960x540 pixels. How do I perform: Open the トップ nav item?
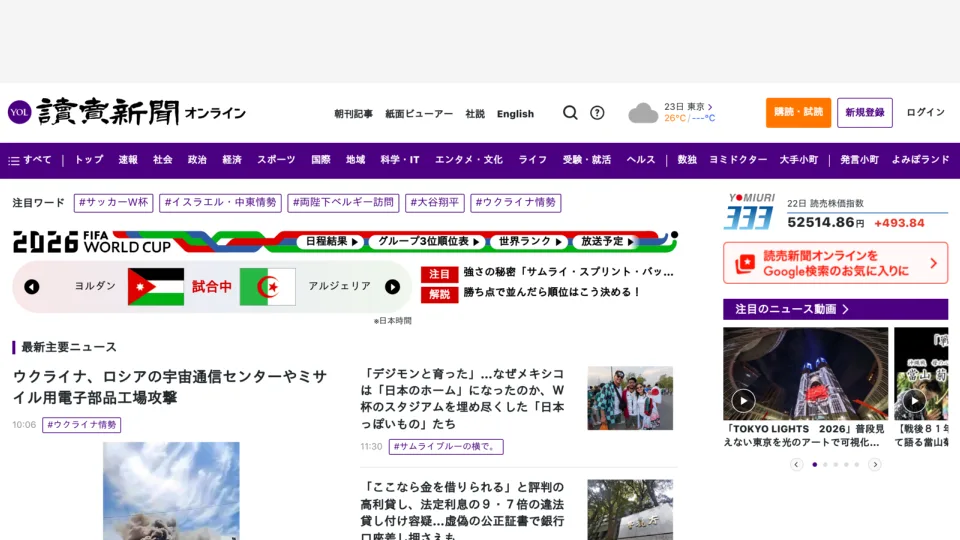89,160
